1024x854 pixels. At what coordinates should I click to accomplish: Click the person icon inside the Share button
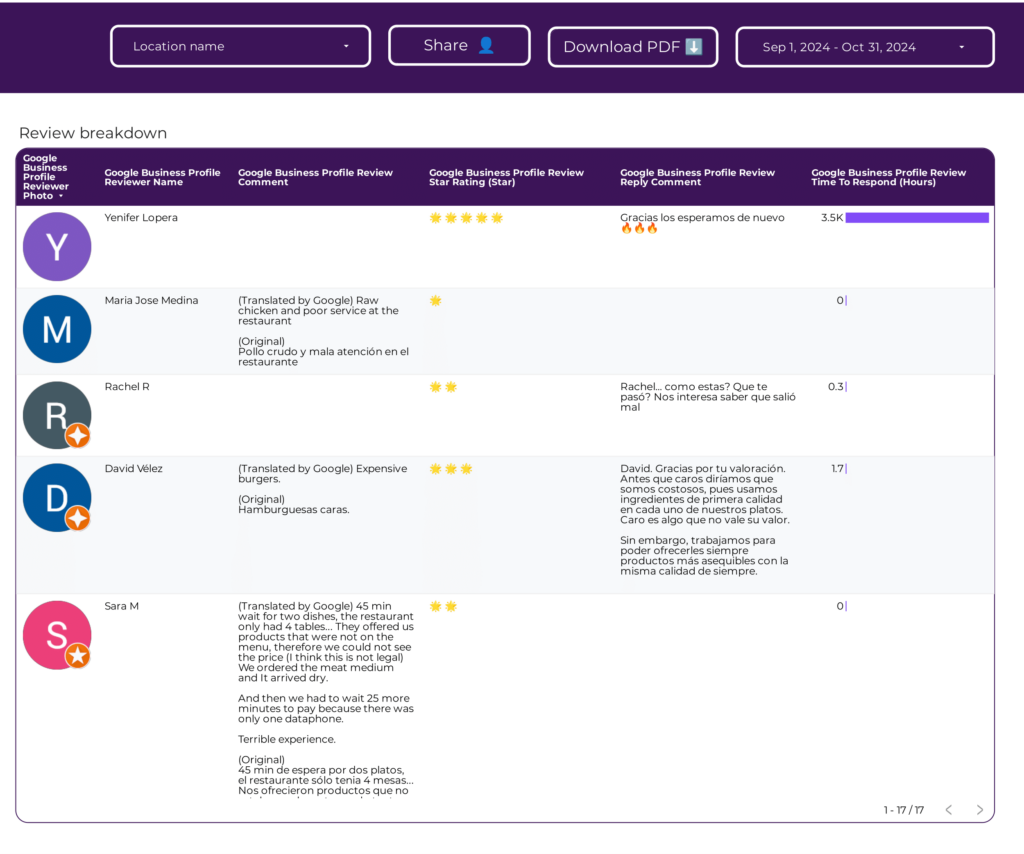point(484,44)
